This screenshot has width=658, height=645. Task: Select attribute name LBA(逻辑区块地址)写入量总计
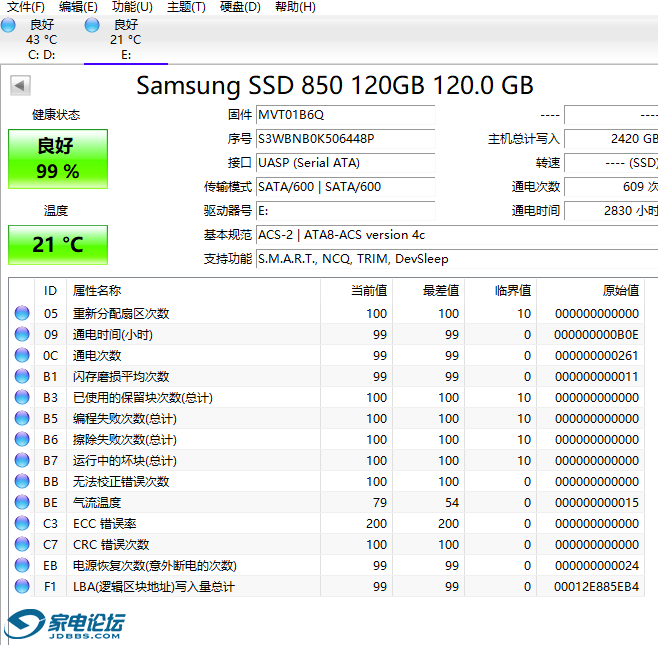pyautogui.click(x=154, y=586)
